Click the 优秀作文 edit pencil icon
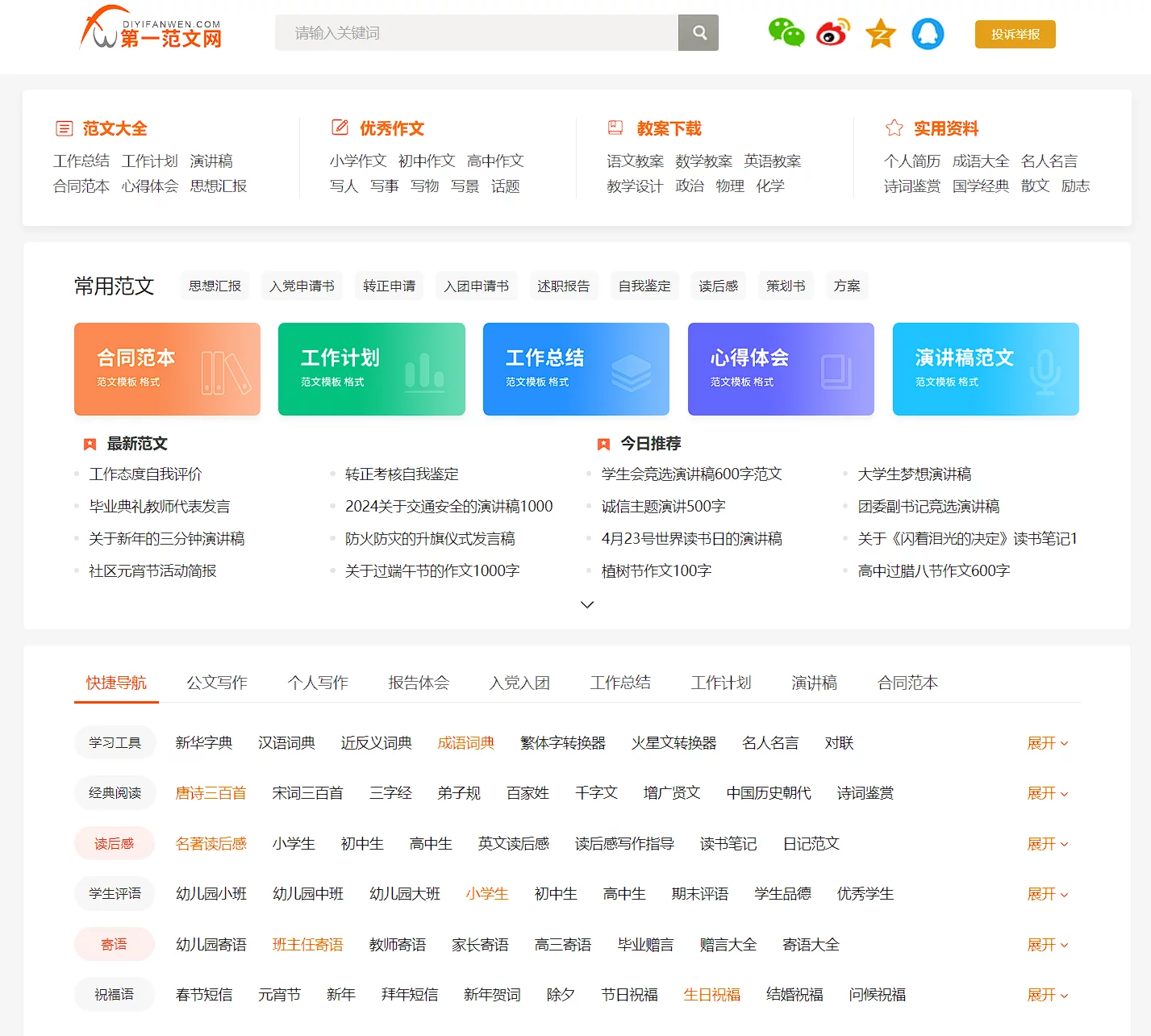The height and width of the screenshot is (1036, 1151). click(340, 127)
